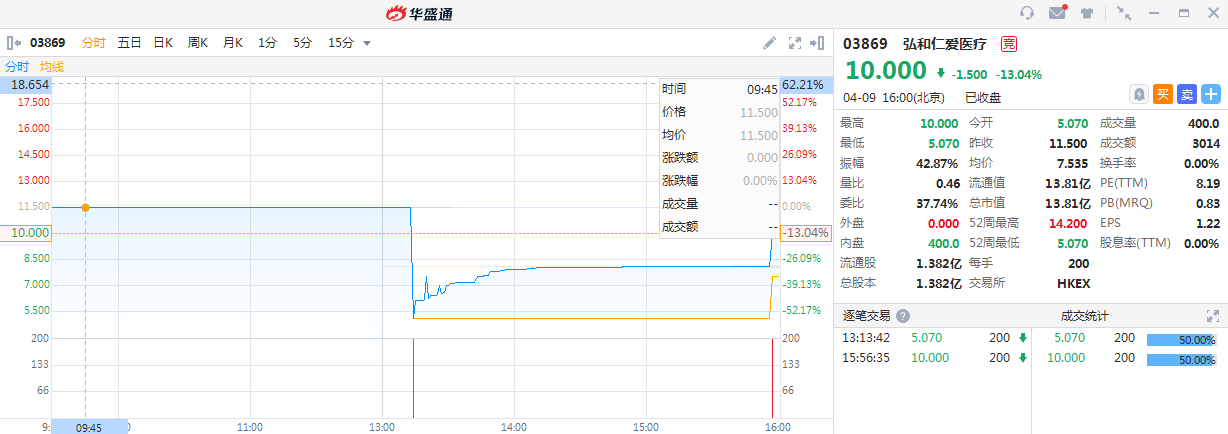Toggle the 分时 price line display

coord(17,66)
